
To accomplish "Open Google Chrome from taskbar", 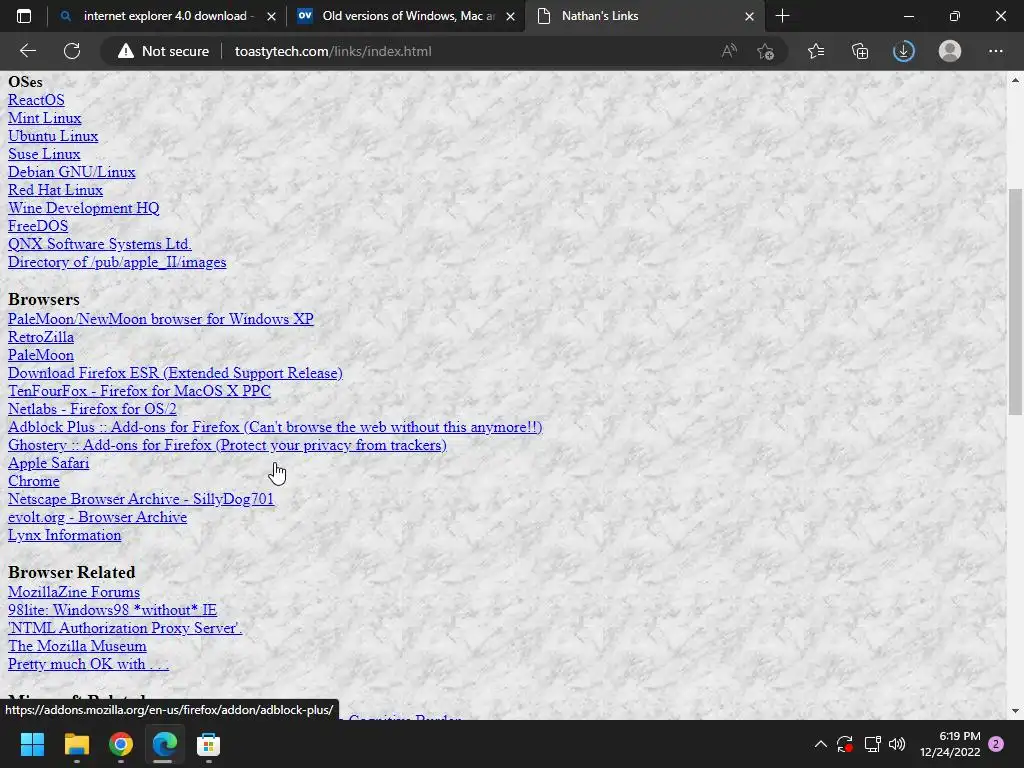I will coord(121,744).
